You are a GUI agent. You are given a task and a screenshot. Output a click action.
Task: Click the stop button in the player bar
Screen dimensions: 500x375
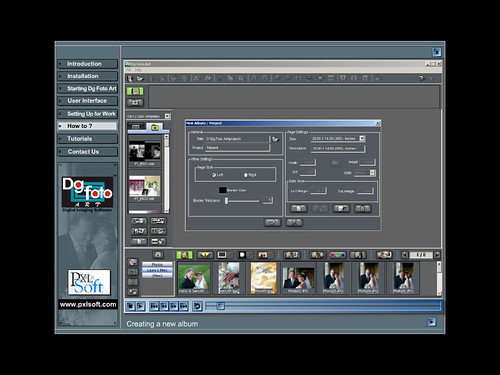tap(131, 306)
